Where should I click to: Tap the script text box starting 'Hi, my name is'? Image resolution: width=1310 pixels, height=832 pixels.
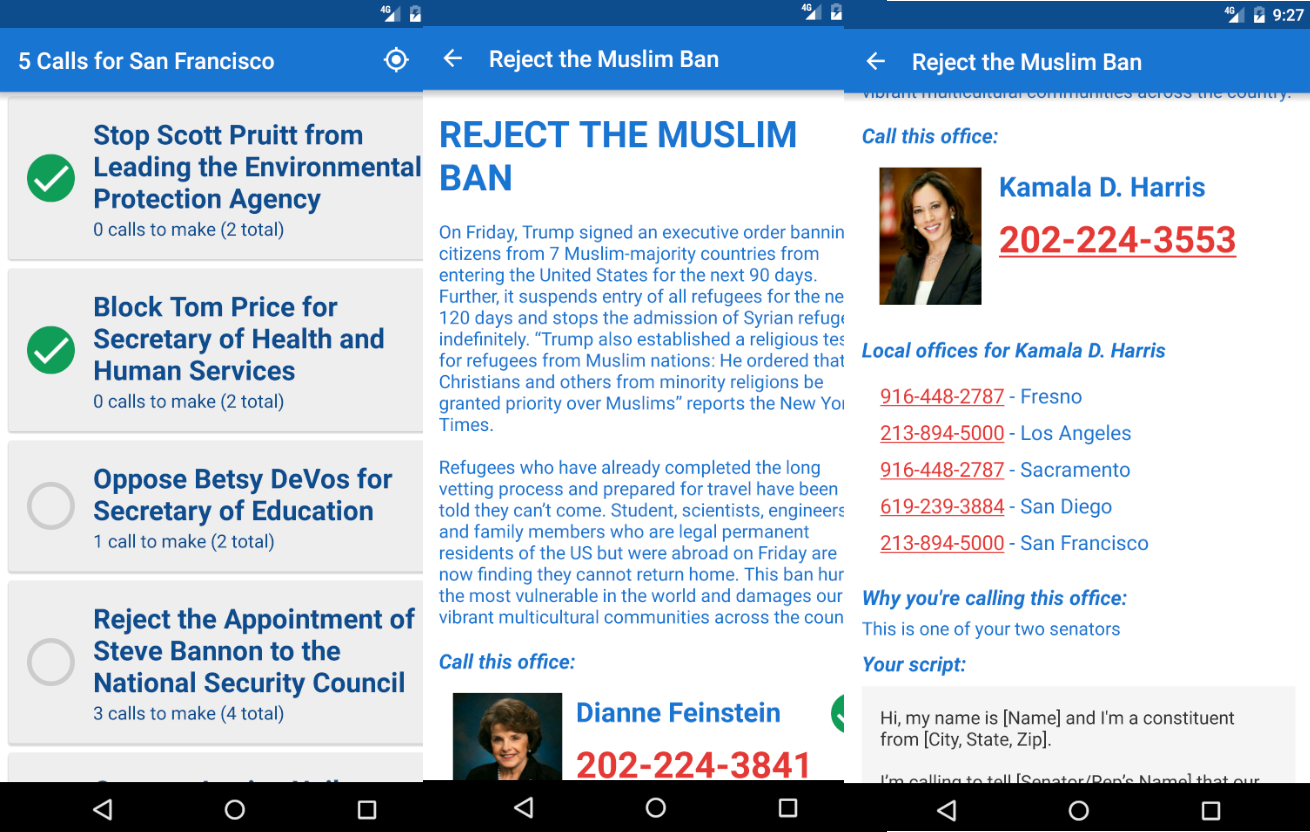[x=1079, y=734]
